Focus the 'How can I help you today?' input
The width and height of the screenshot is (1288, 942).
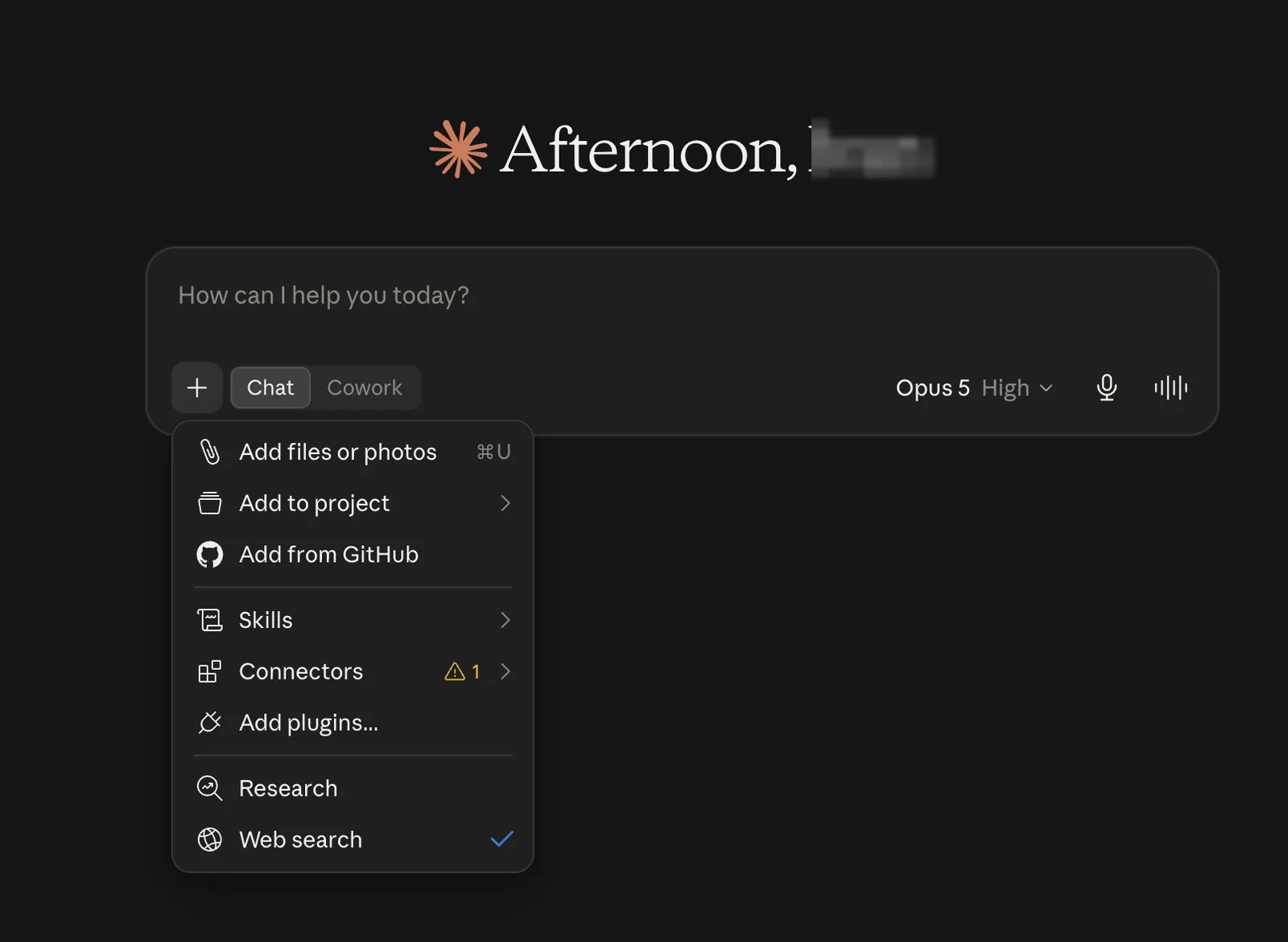click(683, 296)
